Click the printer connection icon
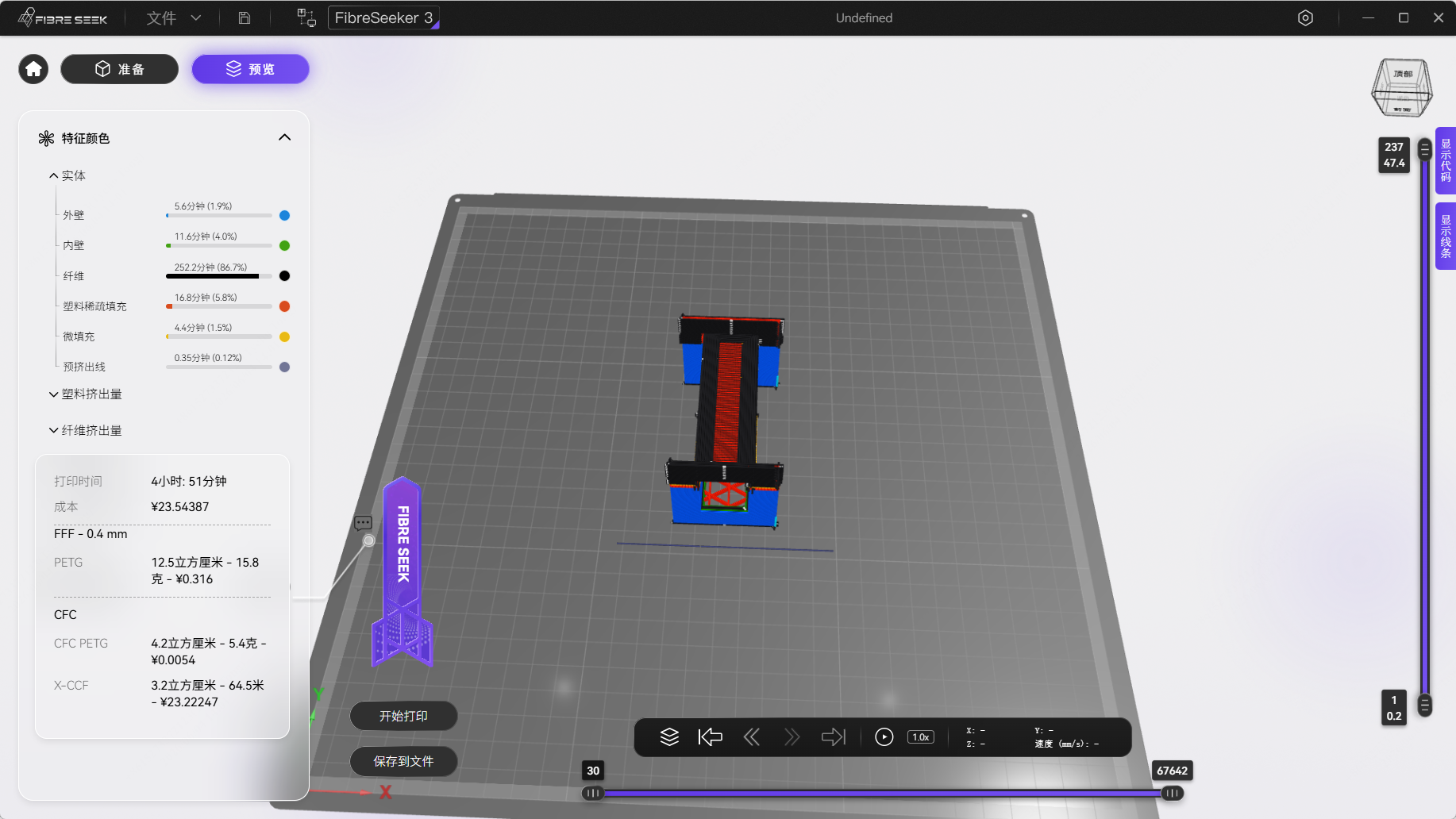The width and height of the screenshot is (1456, 819). (x=306, y=18)
